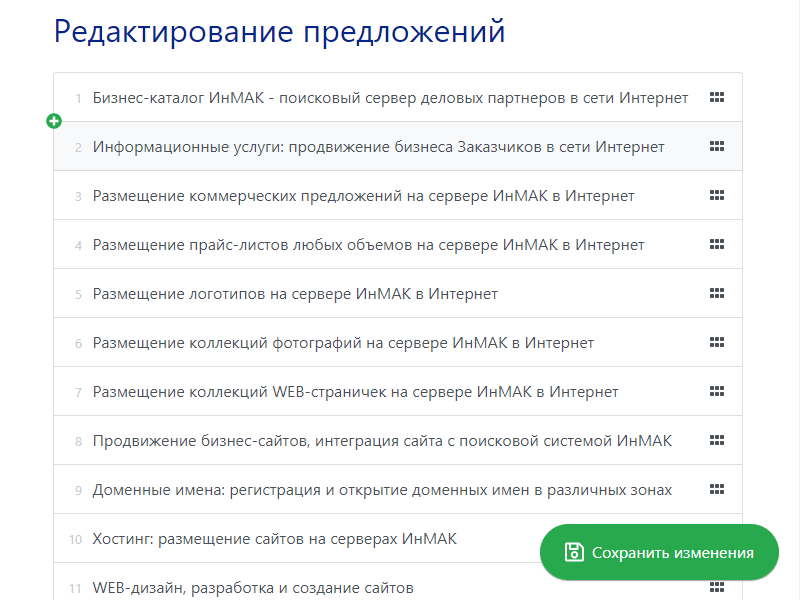This screenshot has height=600, width=800.
Task: Click the 'Редактирование предложений' page heading
Action: click(x=279, y=32)
